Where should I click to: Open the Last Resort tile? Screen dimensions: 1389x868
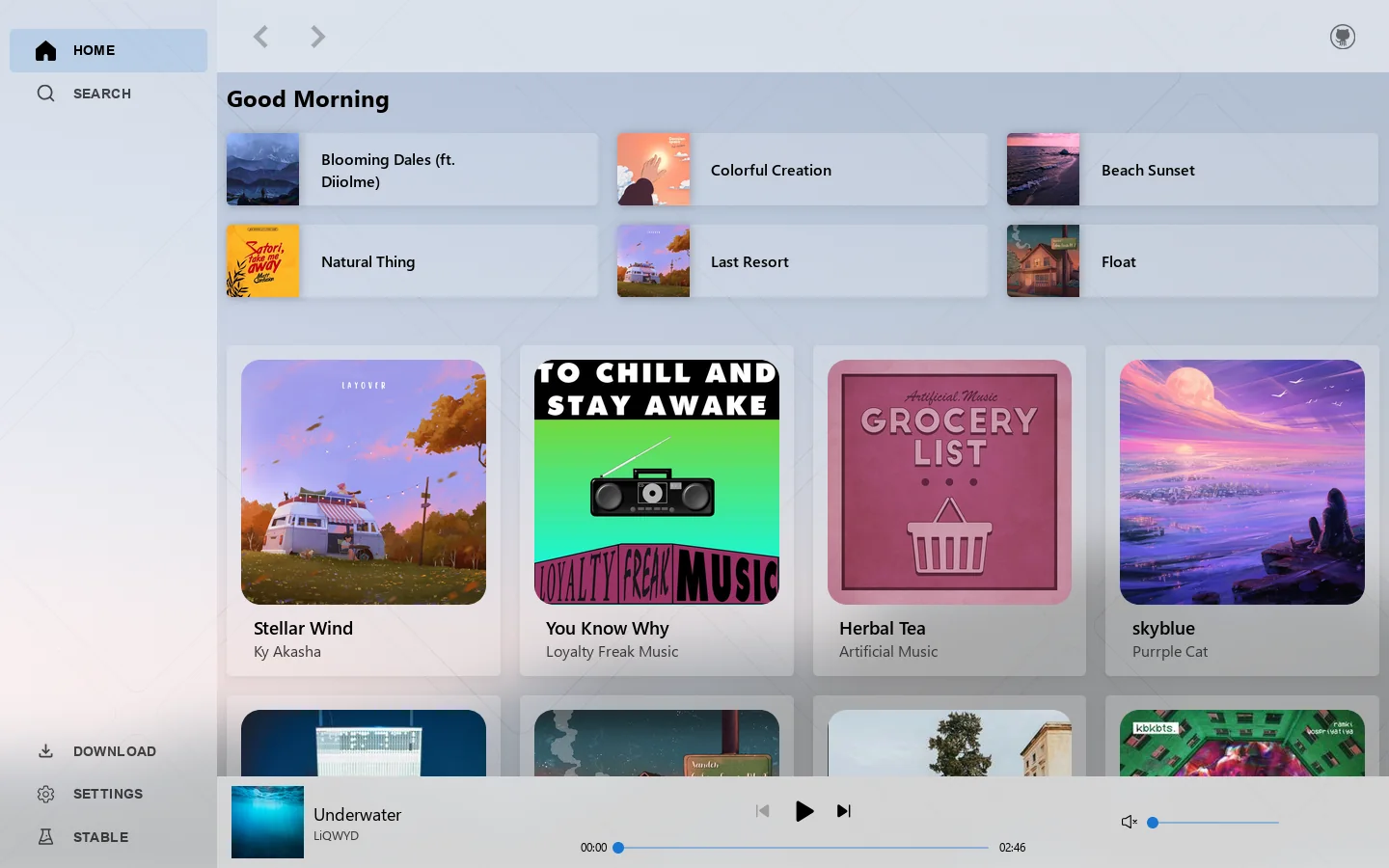tap(803, 261)
